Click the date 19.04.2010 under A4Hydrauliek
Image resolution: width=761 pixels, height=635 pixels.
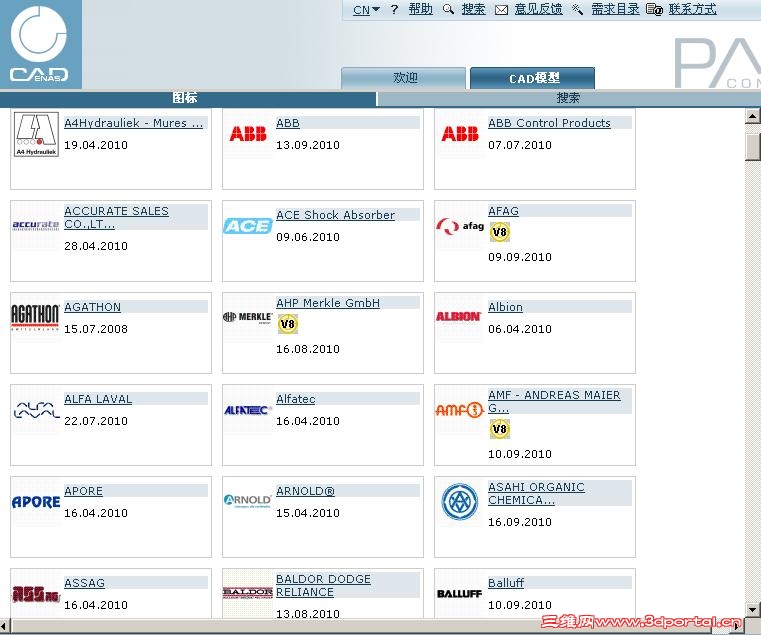tap(96, 145)
